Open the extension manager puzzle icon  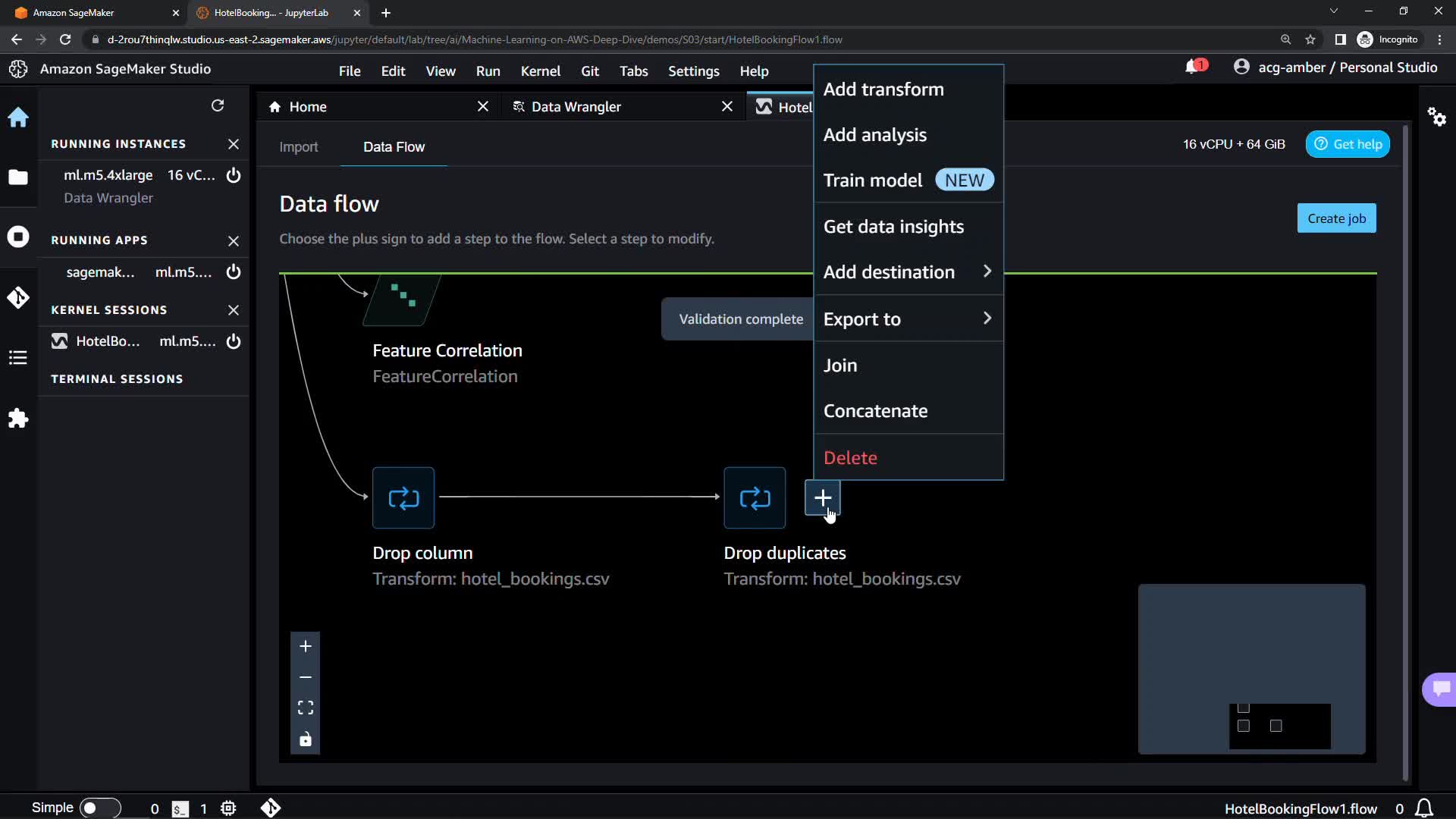tap(18, 419)
